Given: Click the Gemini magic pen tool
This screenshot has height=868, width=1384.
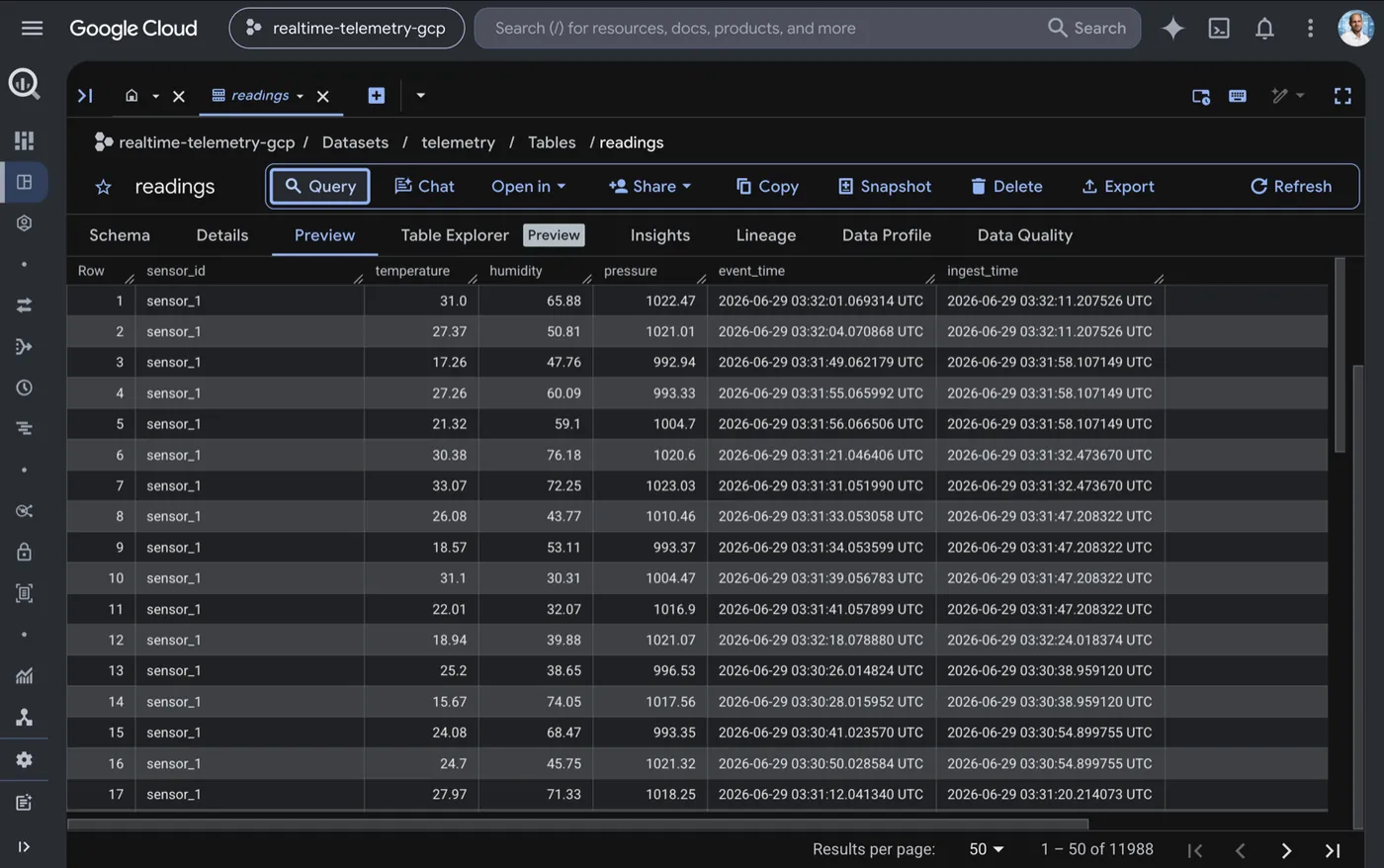Looking at the screenshot, I should pos(1280,96).
